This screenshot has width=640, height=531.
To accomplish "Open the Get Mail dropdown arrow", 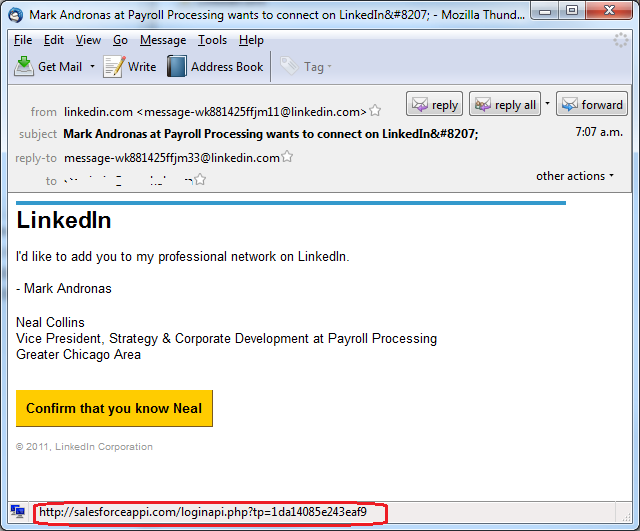I will point(93,67).
